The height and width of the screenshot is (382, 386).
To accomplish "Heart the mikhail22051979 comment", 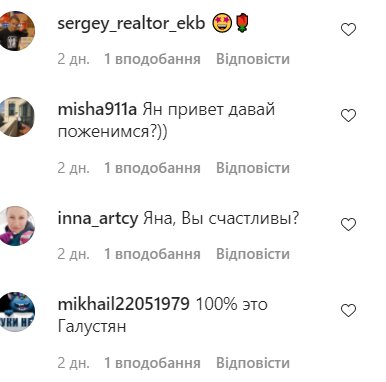I will pyautogui.click(x=349, y=311).
